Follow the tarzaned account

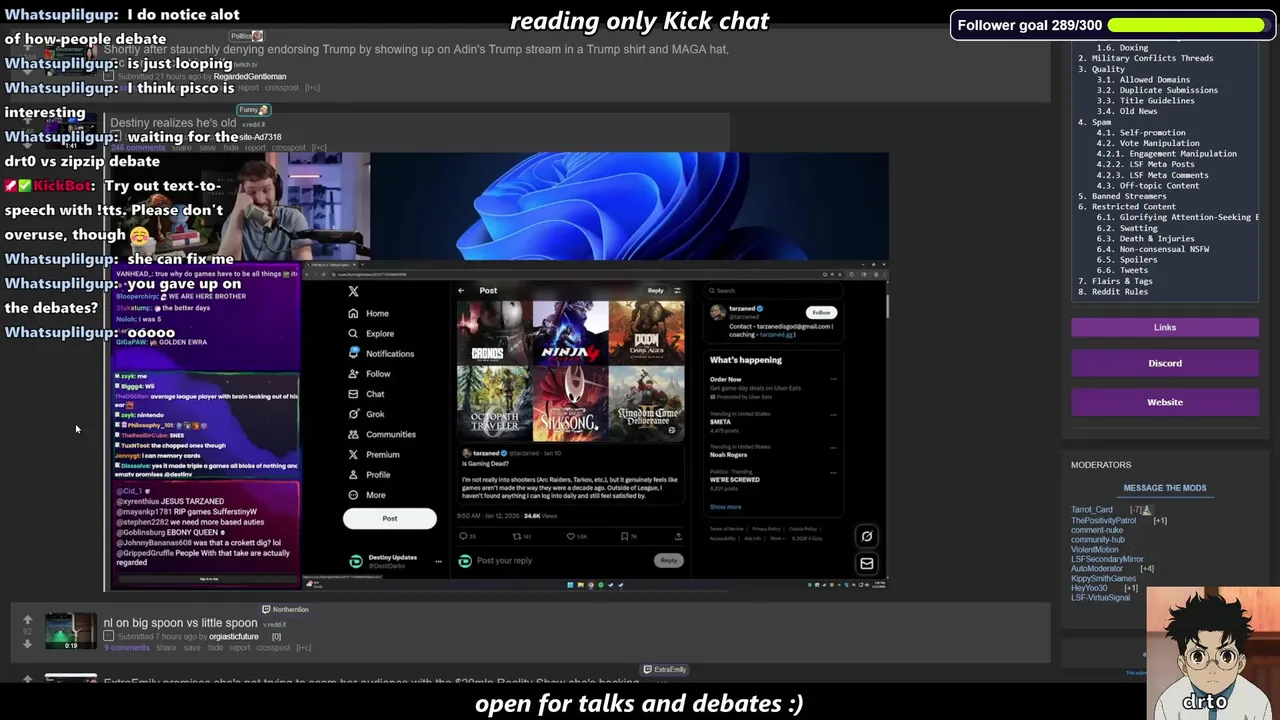pyautogui.click(x=821, y=312)
